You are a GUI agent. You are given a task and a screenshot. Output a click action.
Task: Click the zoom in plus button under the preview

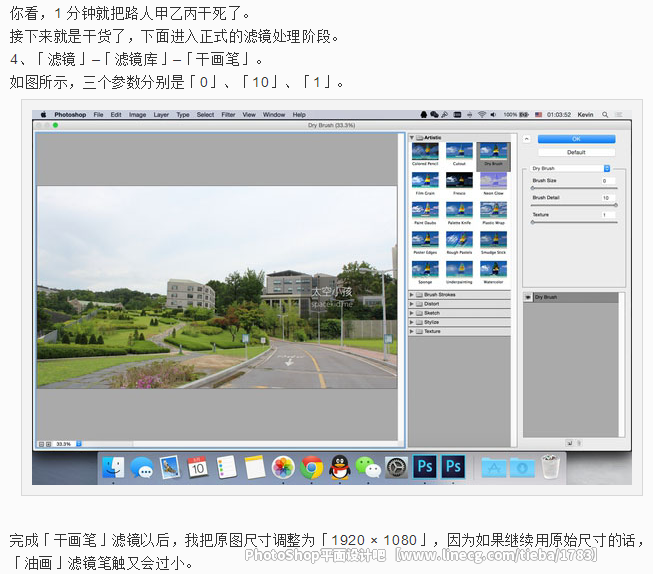(x=48, y=444)
